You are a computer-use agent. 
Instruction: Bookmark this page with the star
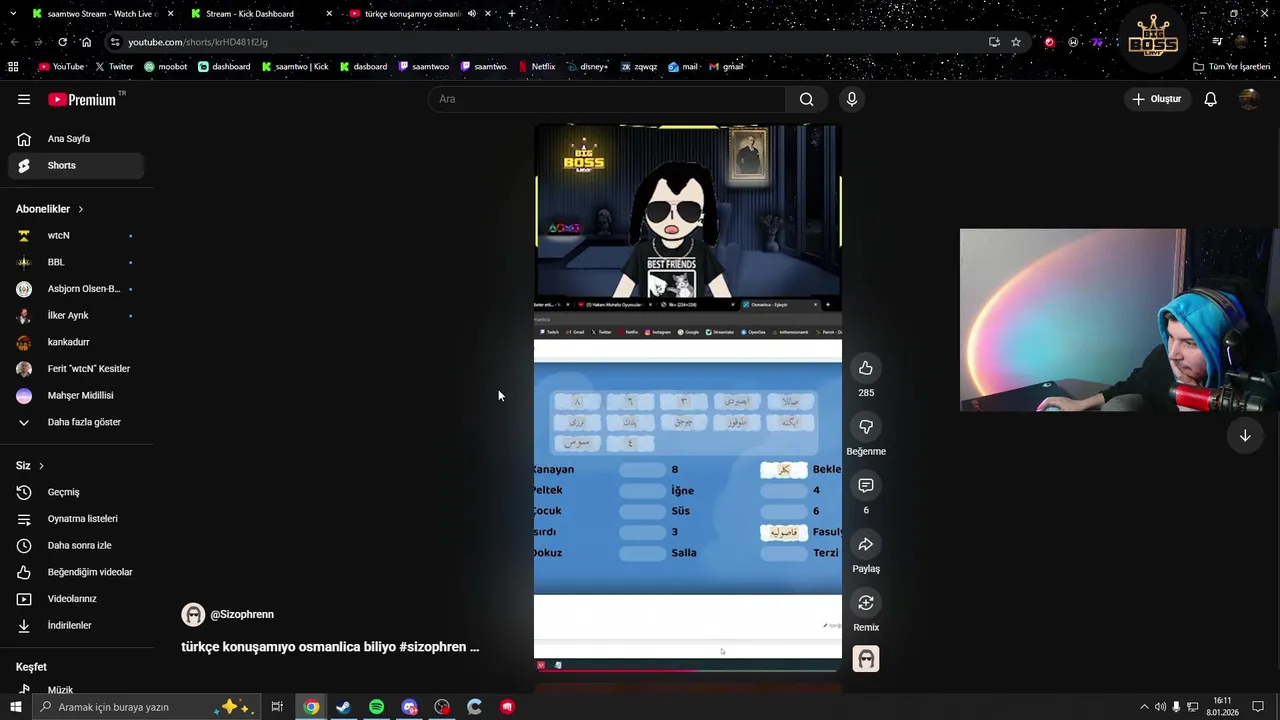[x=1016, y=42]
